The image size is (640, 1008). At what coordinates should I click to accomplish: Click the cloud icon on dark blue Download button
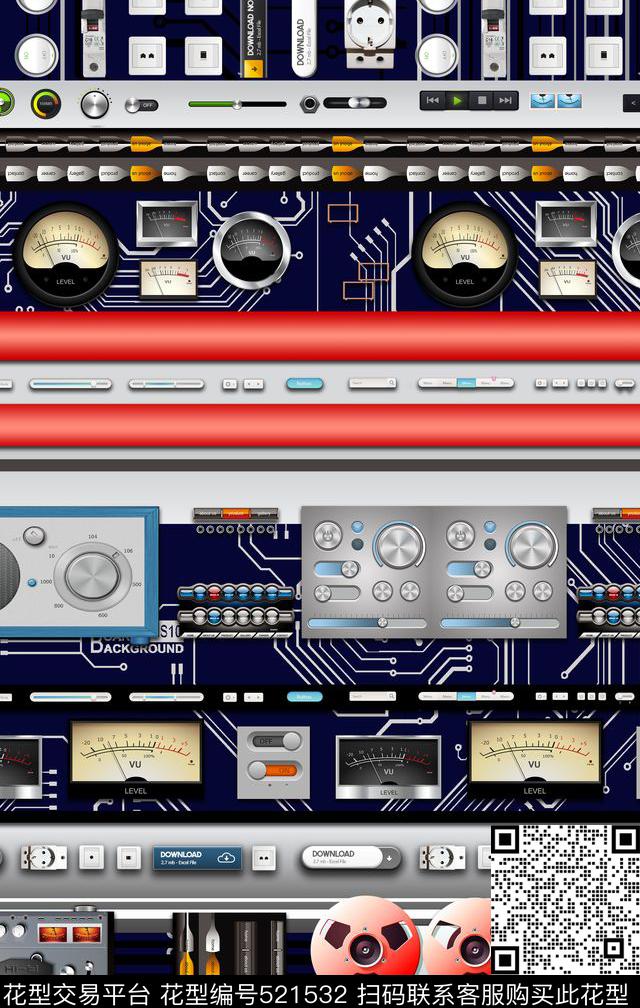tap(227, 857)
